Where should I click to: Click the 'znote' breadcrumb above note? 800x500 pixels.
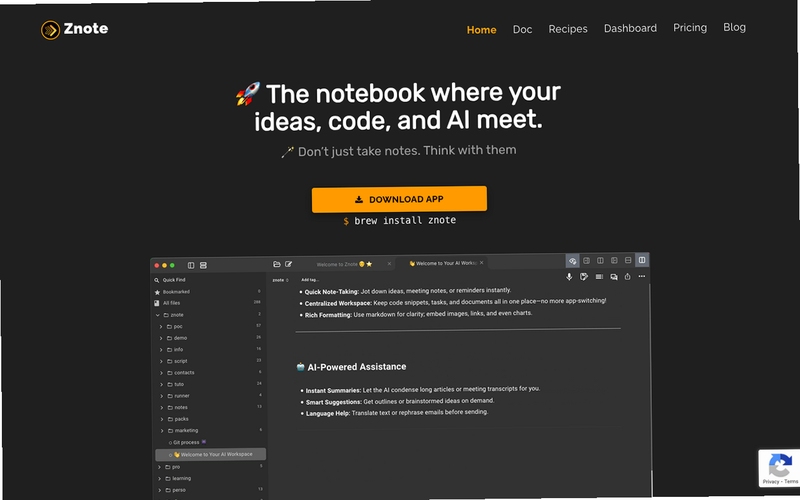pos(278,280)
